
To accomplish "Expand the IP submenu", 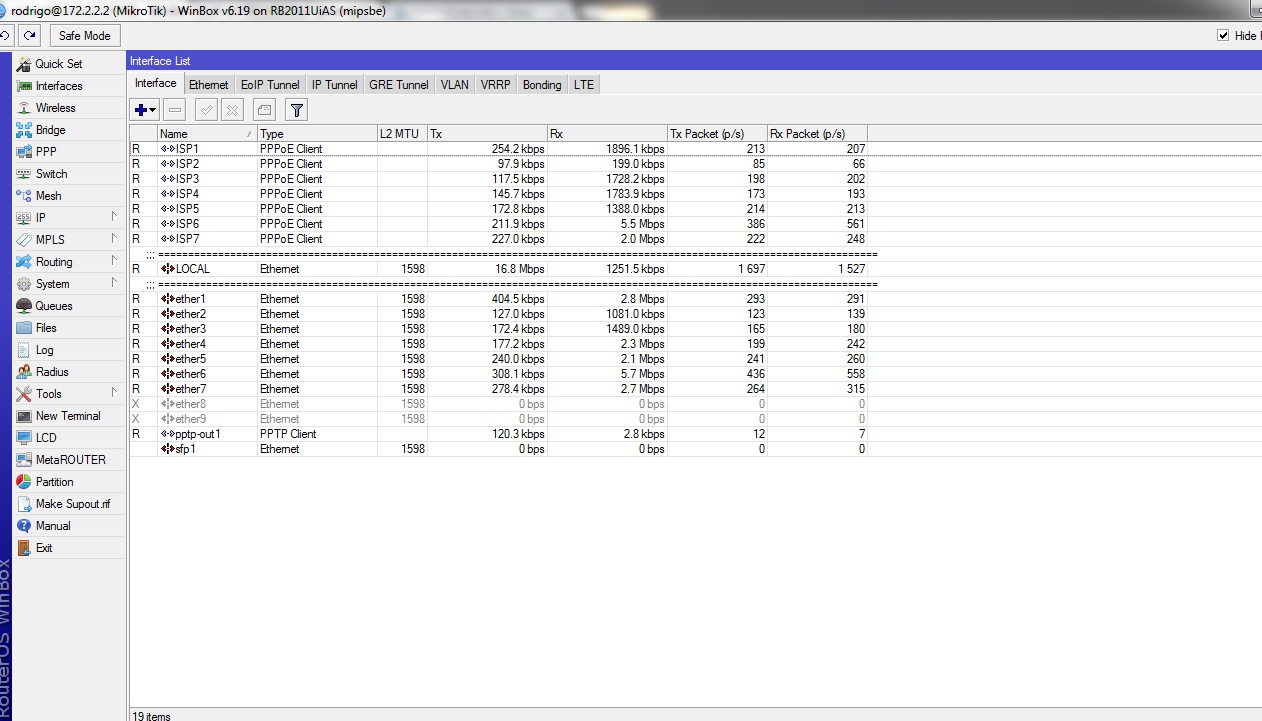I will point(68,218).
